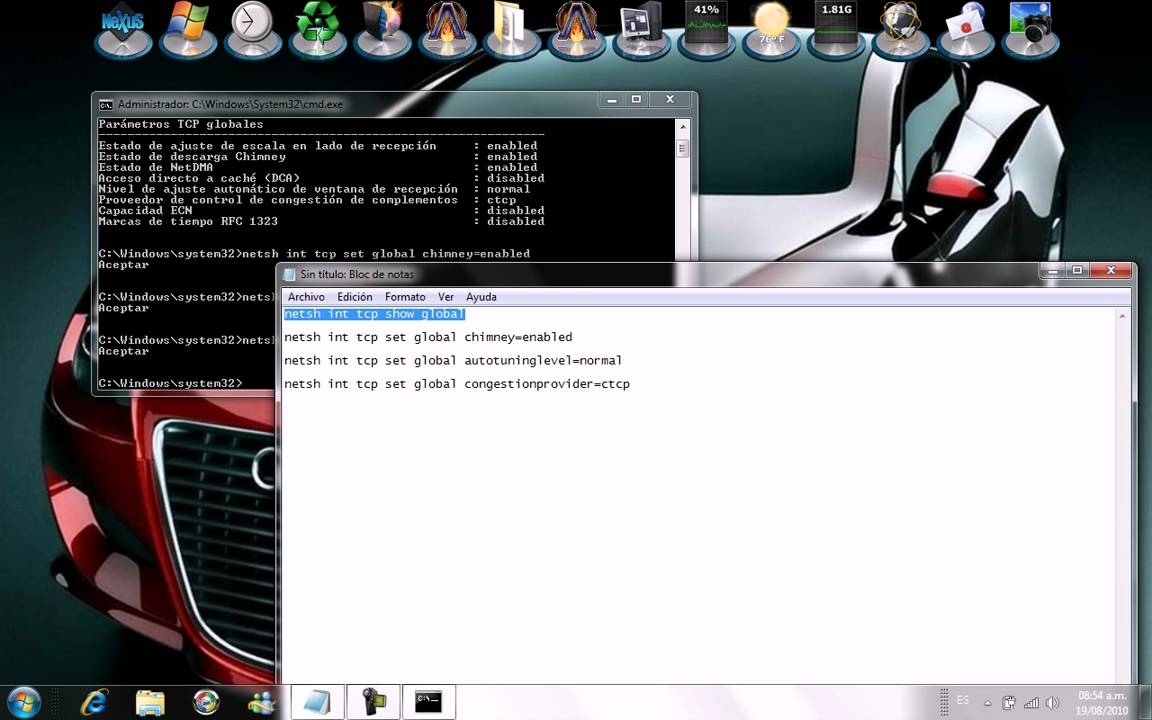The height and width of the screenshot is (720, 1152).
Task: Open Windows Live Messenger taskbar icon
Action: click(x=261, y=702)
